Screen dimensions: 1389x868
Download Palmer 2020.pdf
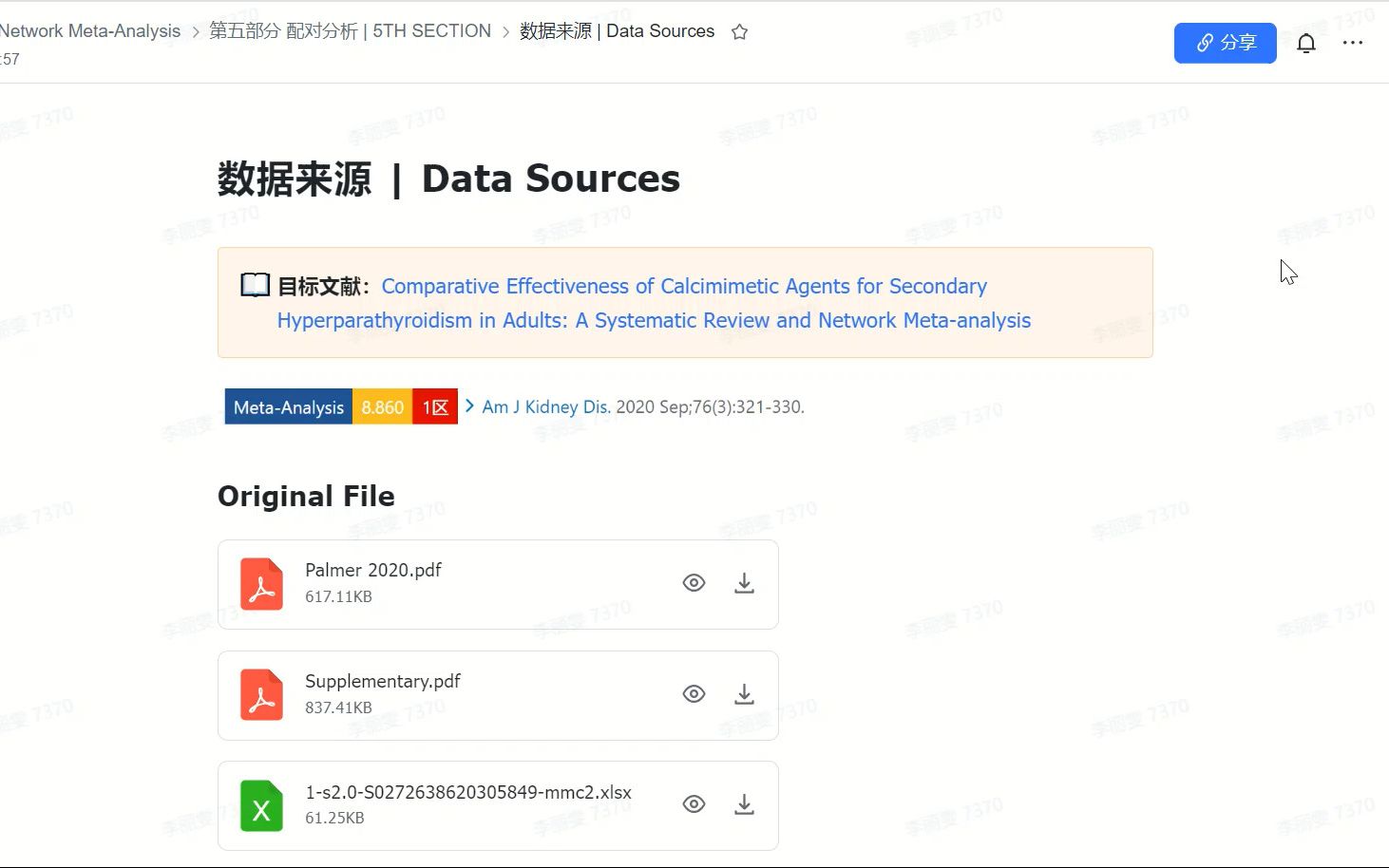click(x=744, y=583)
